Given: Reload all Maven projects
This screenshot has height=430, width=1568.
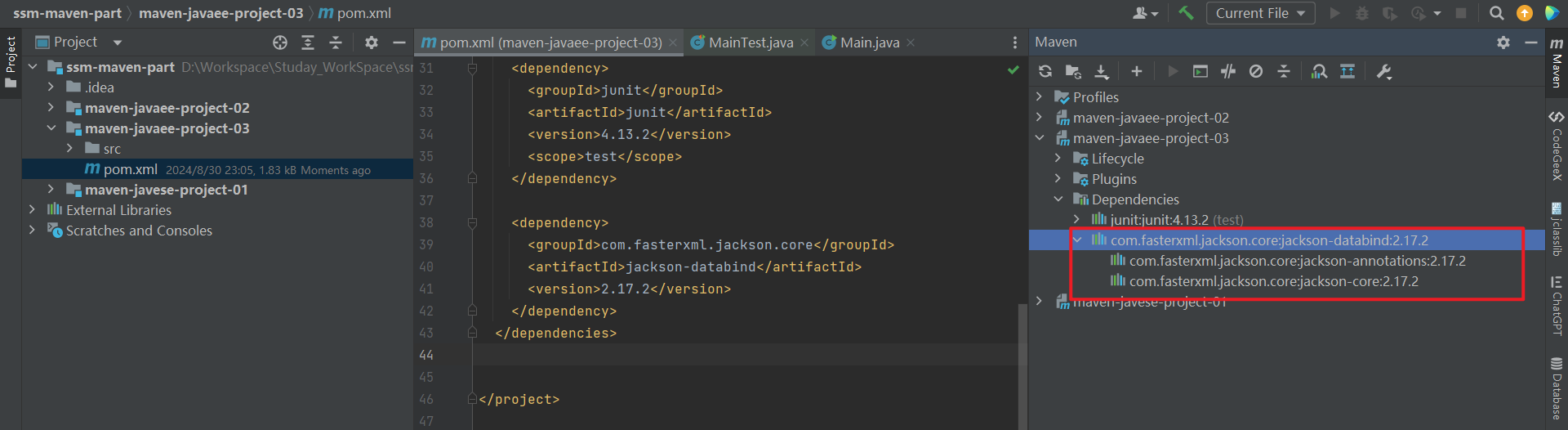Looking at the screenshot, I should point(1045,72).
